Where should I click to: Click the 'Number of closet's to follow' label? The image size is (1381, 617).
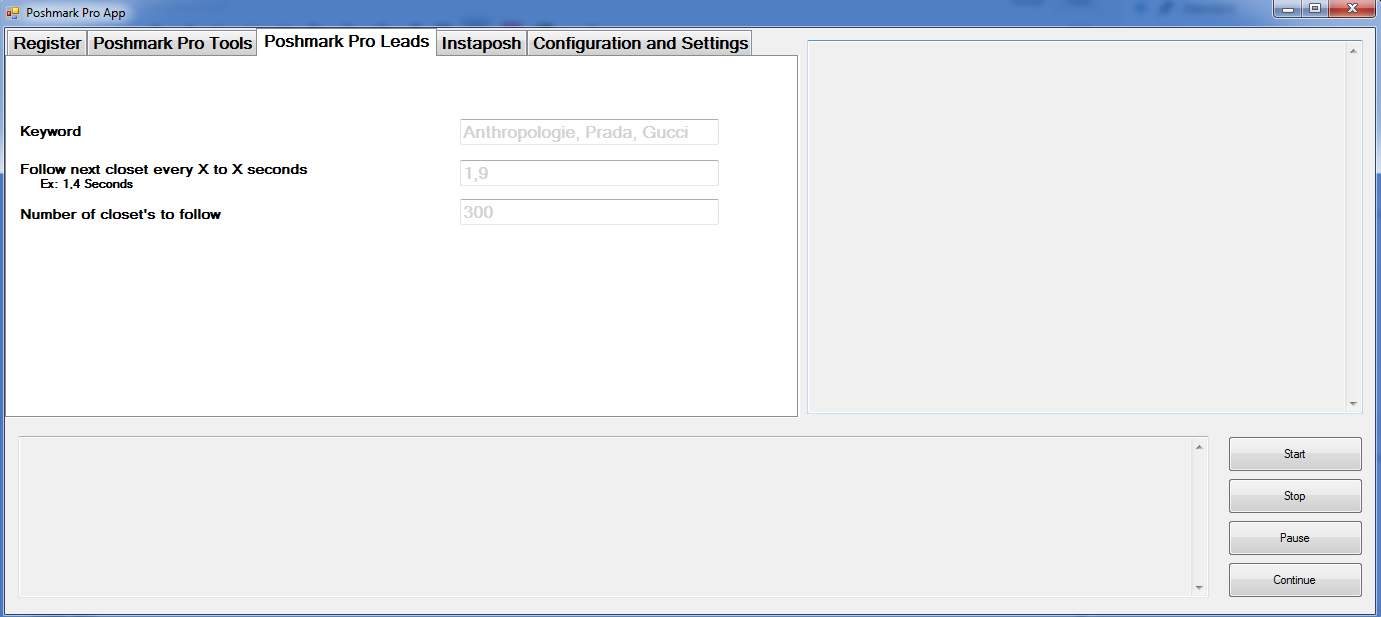coord(121,214)
